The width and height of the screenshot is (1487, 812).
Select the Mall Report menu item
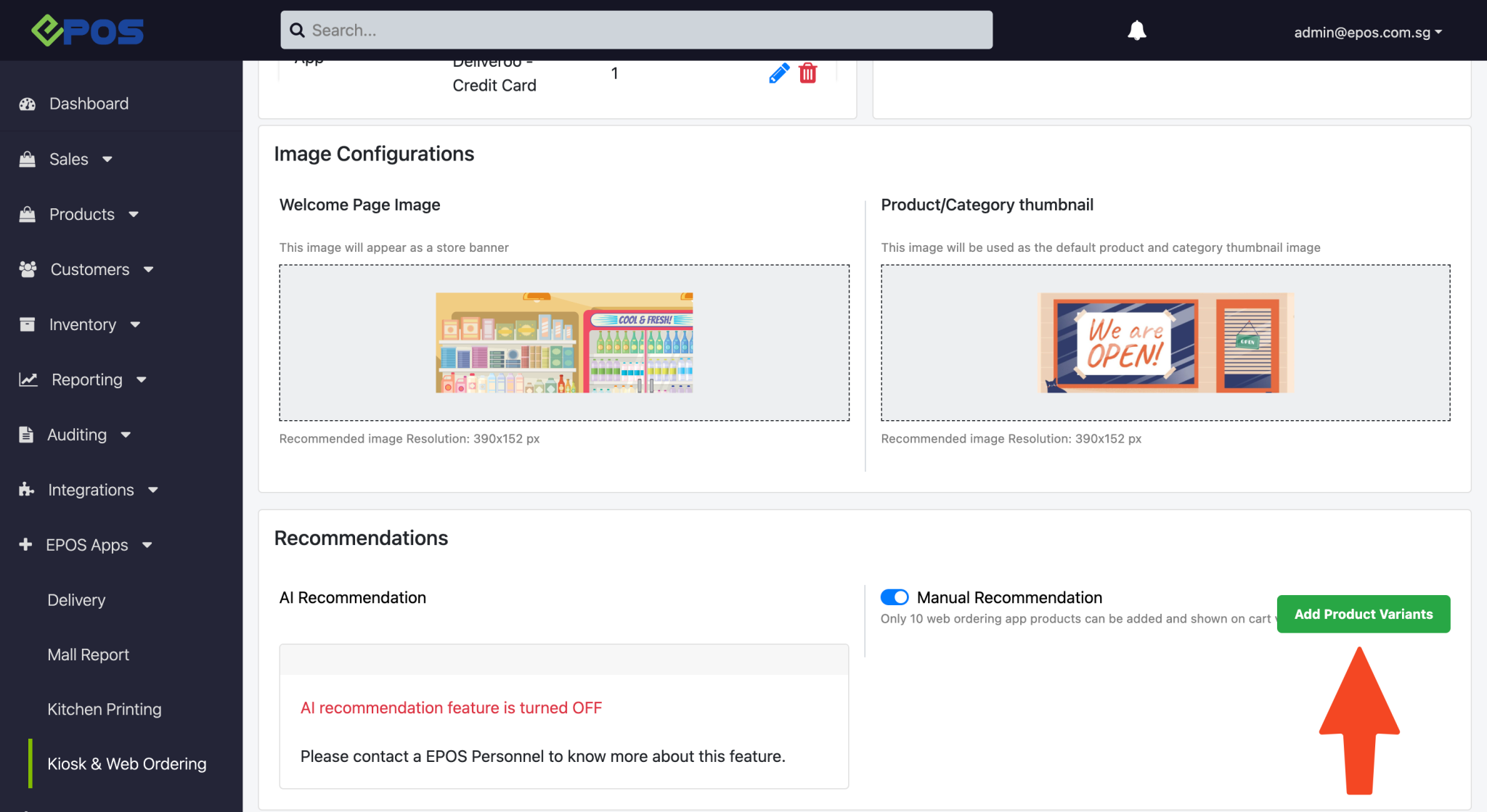(88, 654)
